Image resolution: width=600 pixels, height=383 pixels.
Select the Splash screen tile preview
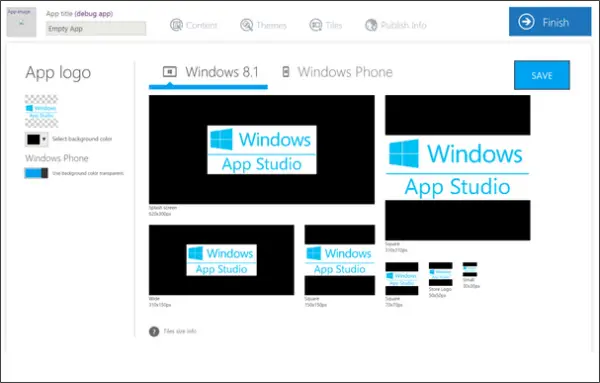pos(262,150)
